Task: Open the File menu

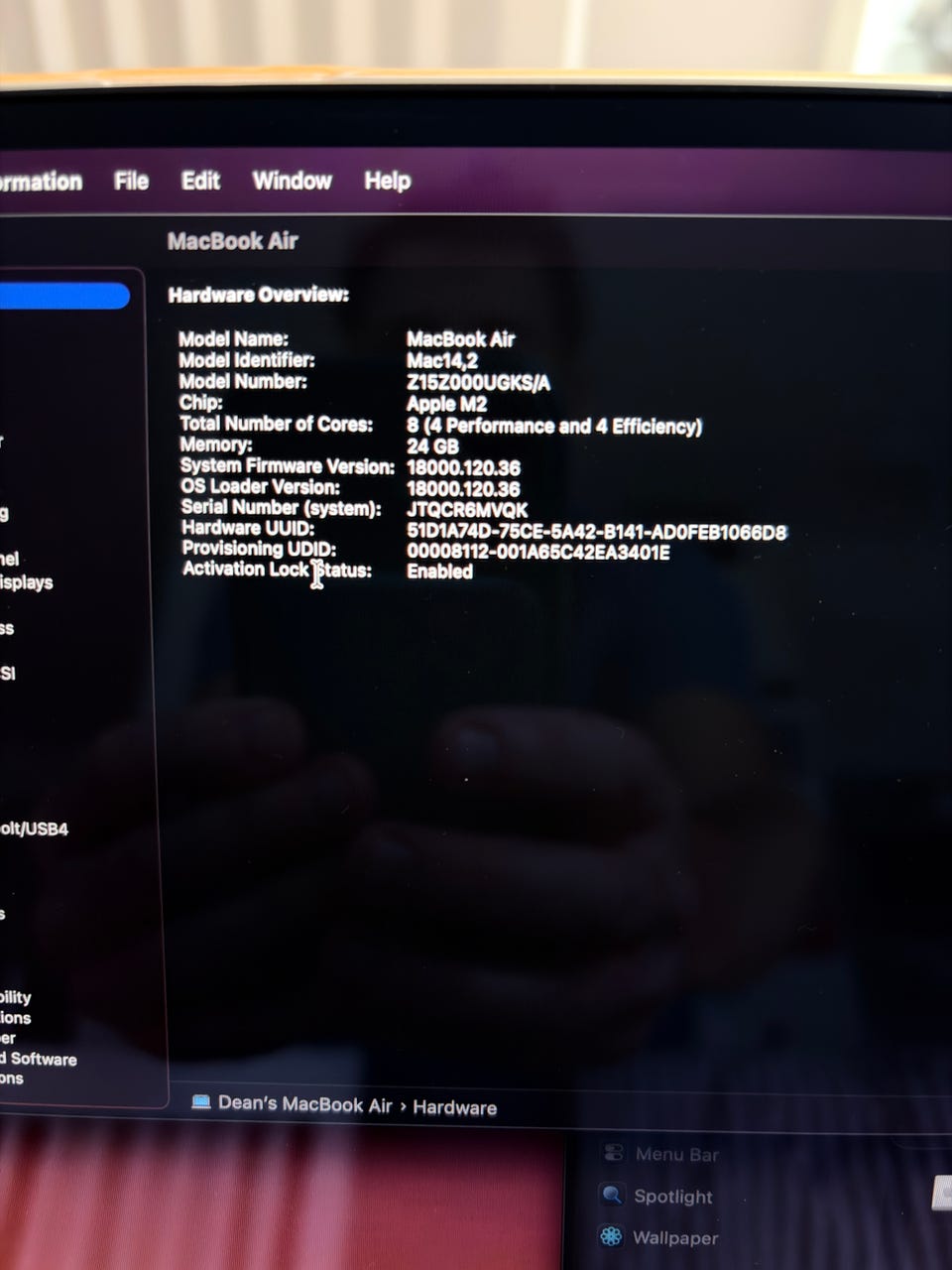Action: [131, 181]
